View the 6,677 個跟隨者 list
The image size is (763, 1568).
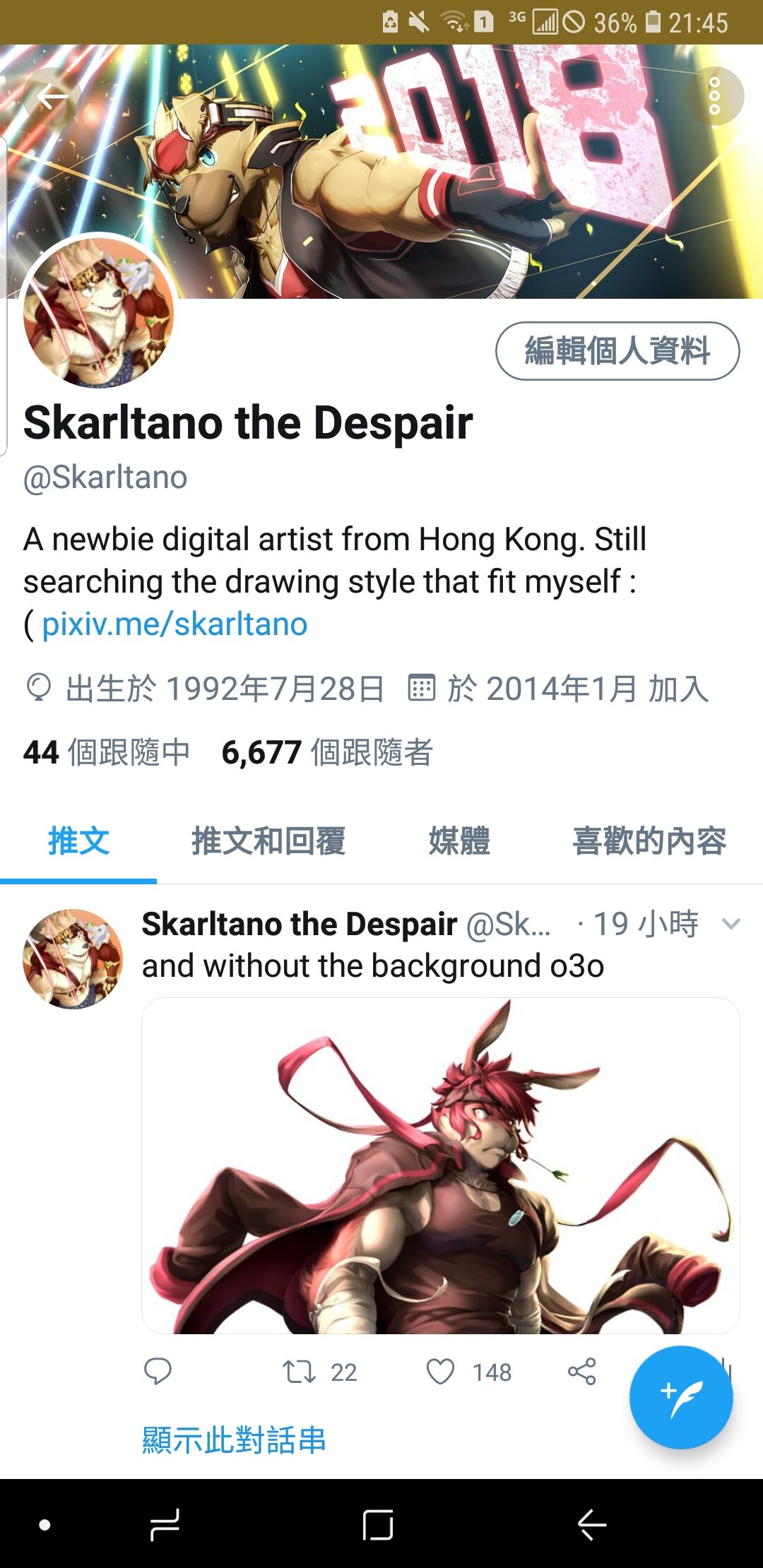(327, 752)
